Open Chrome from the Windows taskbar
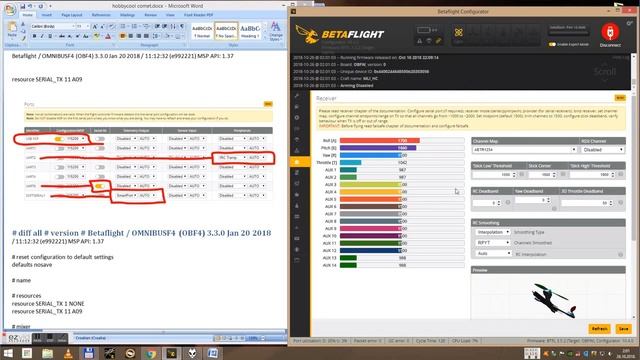 point(151,353)
